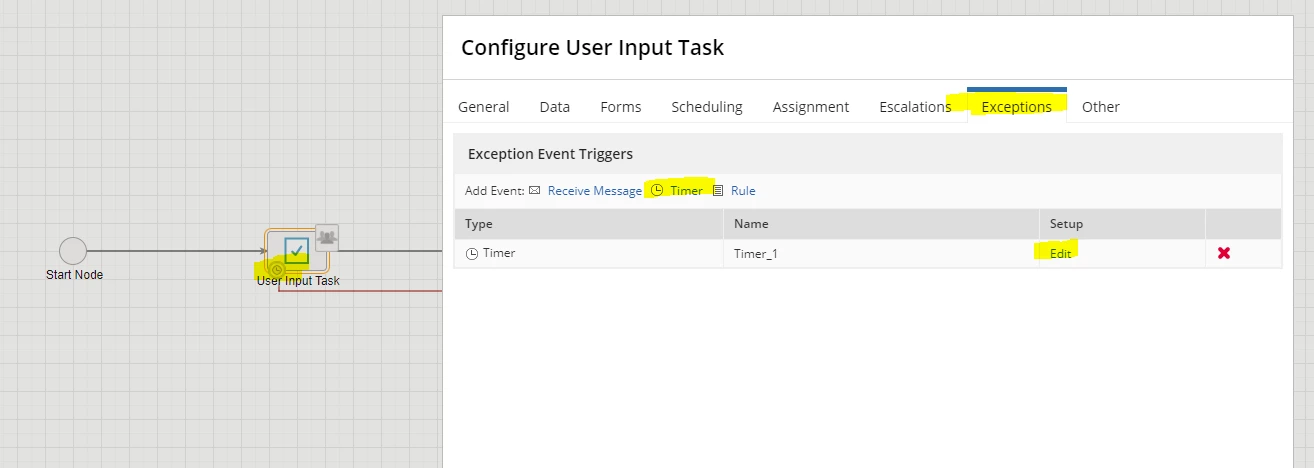Screen dimensions: 1314x468
Task: Go to the Forms tab
Action: pos(621,107)
